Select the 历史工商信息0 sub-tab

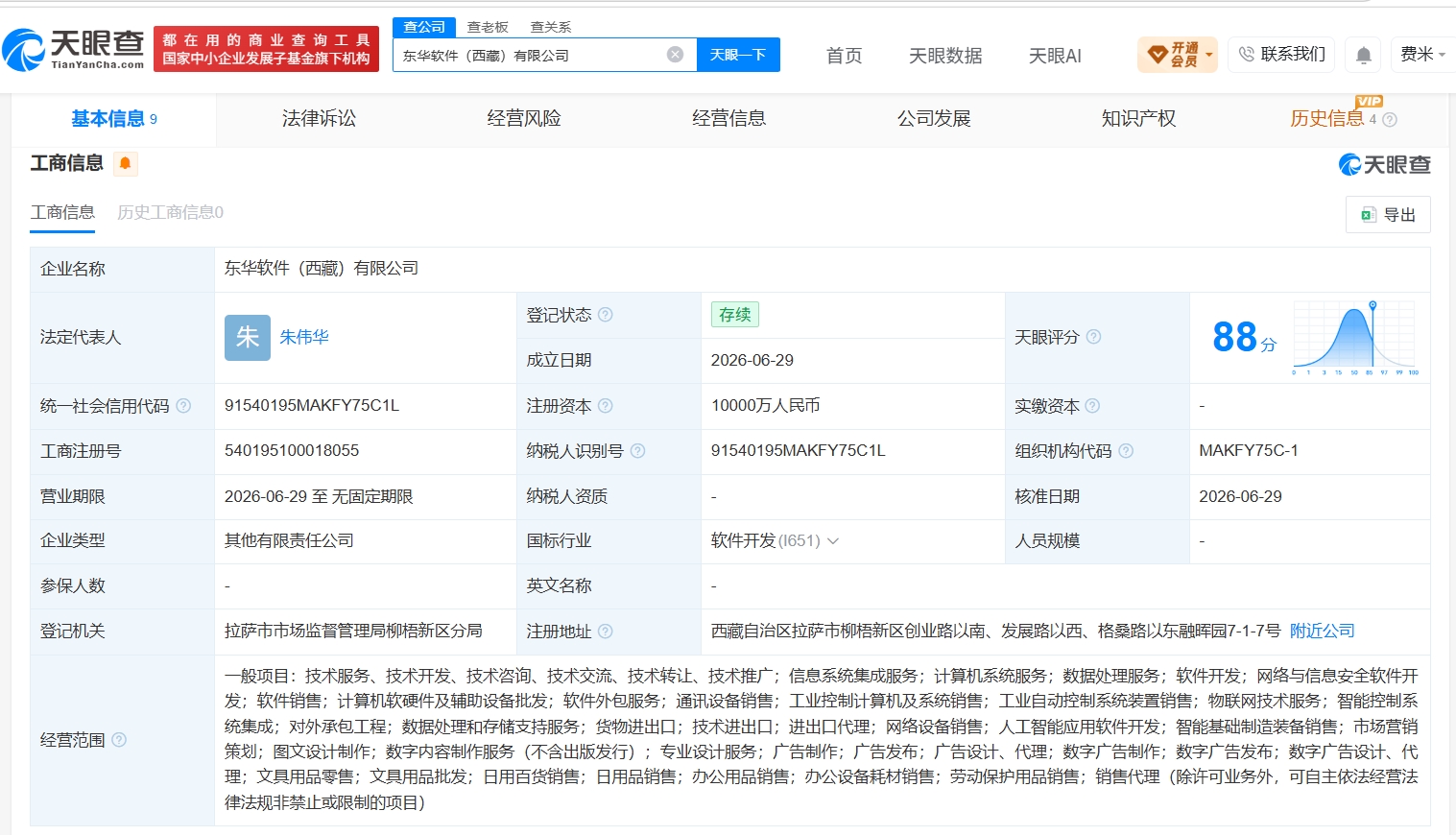[x=170, y=212]
